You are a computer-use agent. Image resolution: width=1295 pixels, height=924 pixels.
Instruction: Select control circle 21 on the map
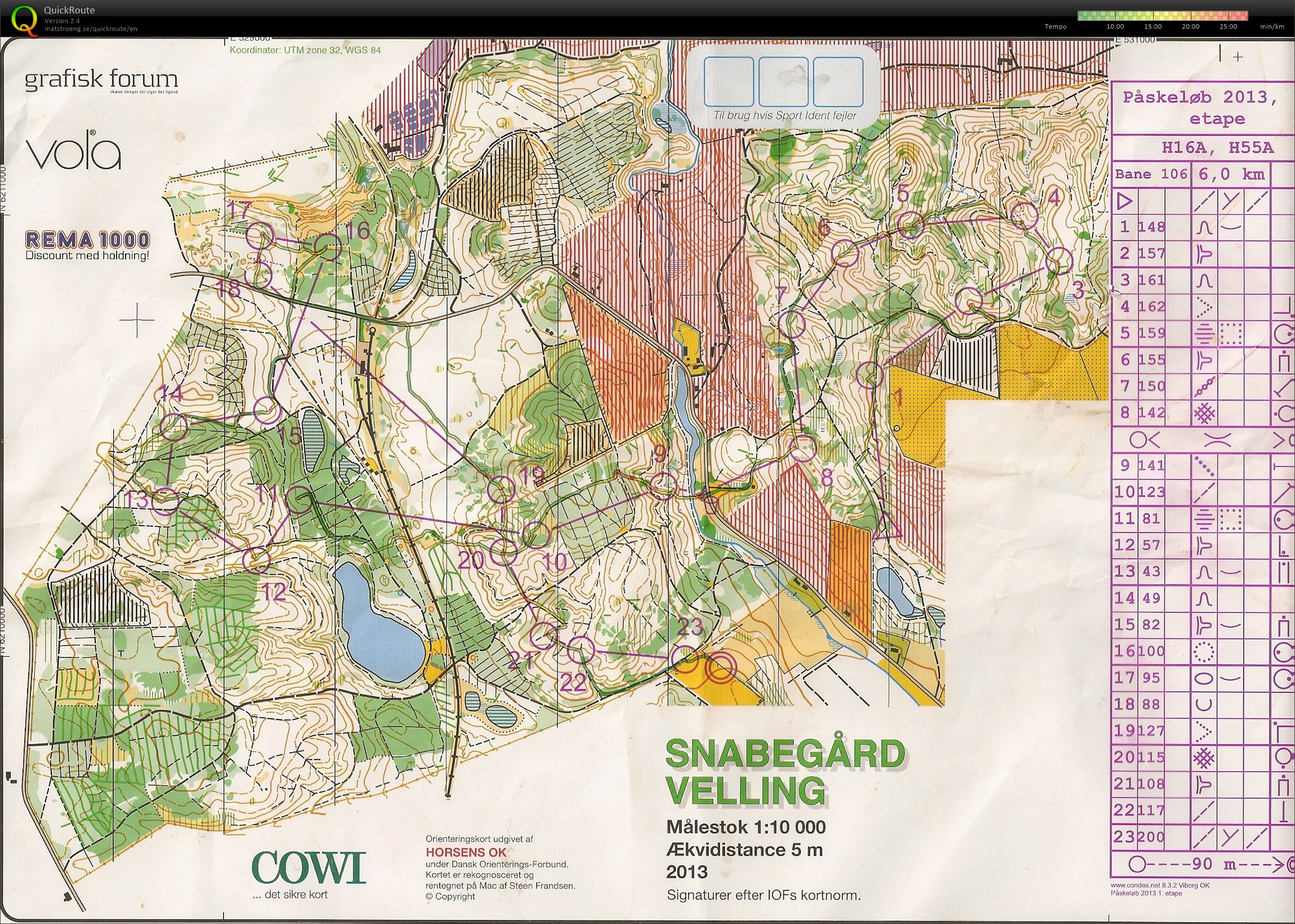543,636
